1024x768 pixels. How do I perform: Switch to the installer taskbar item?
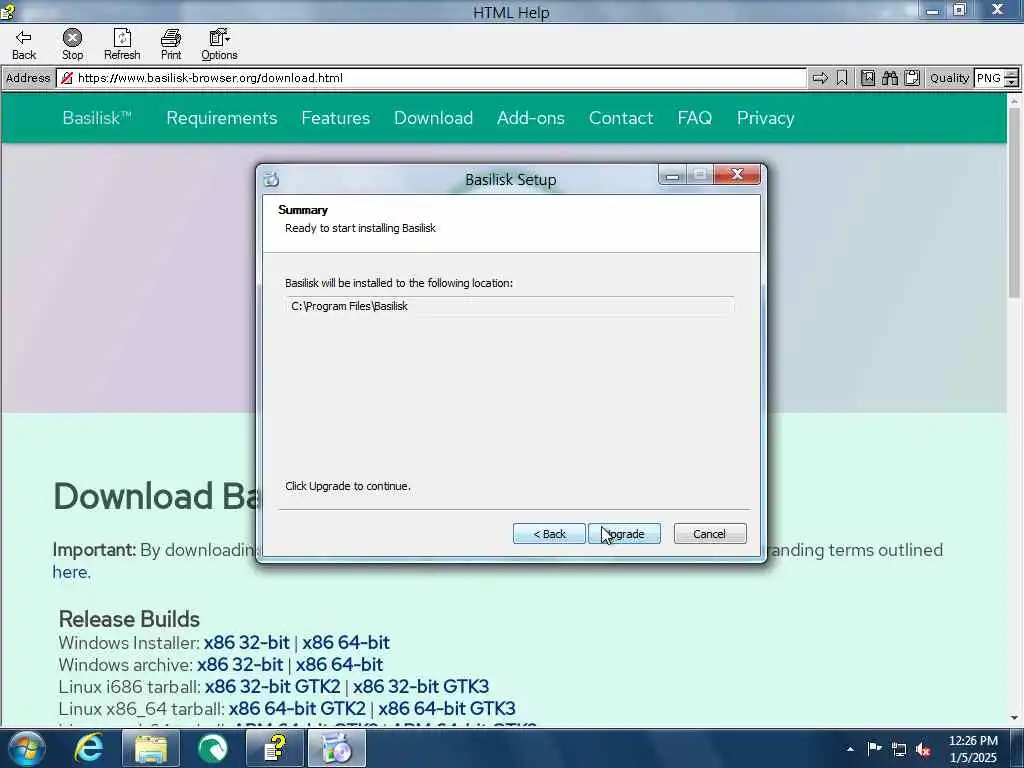coord(337,748)
